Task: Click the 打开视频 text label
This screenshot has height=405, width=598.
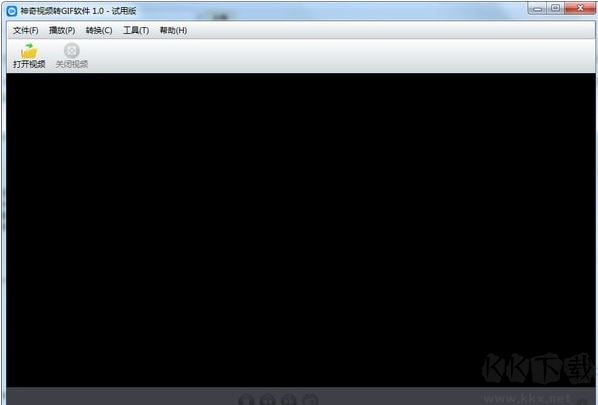Action: (x=29, y=64)
